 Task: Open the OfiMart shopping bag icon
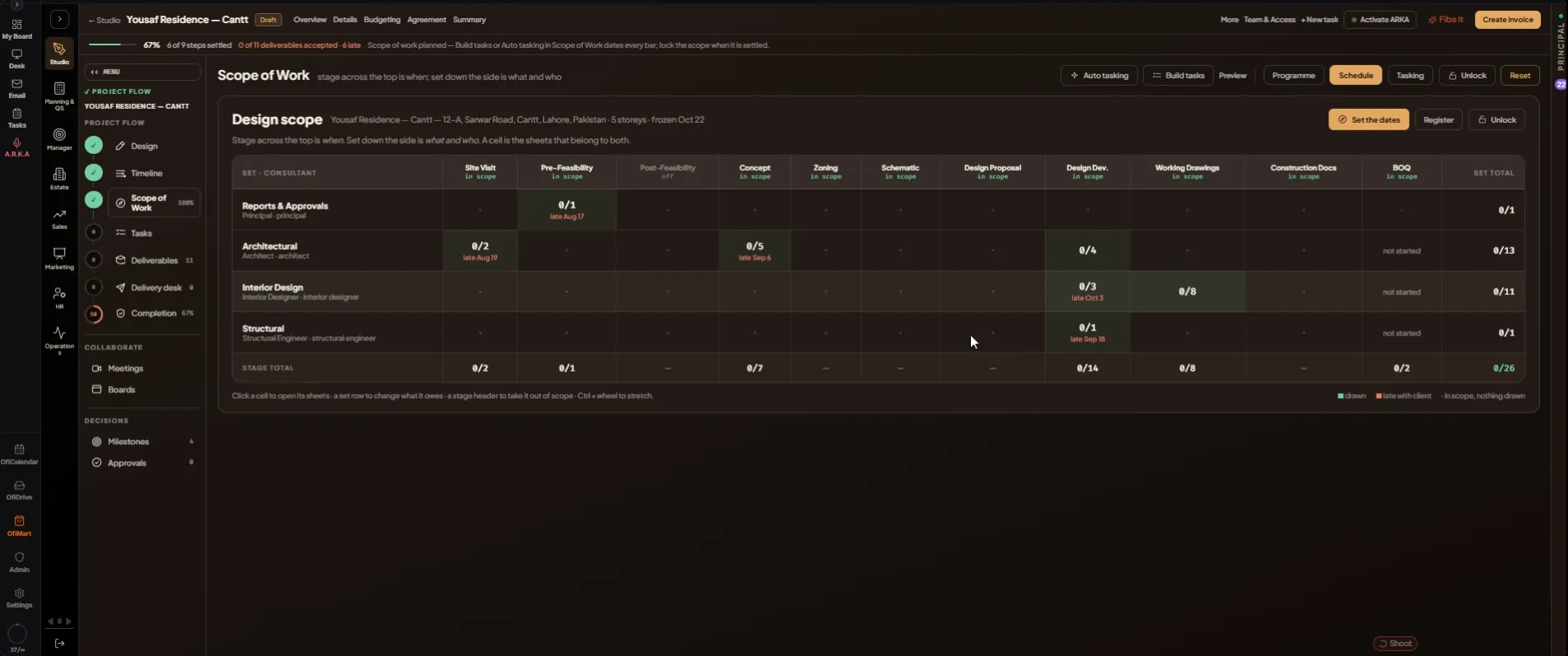click(19, 526)
